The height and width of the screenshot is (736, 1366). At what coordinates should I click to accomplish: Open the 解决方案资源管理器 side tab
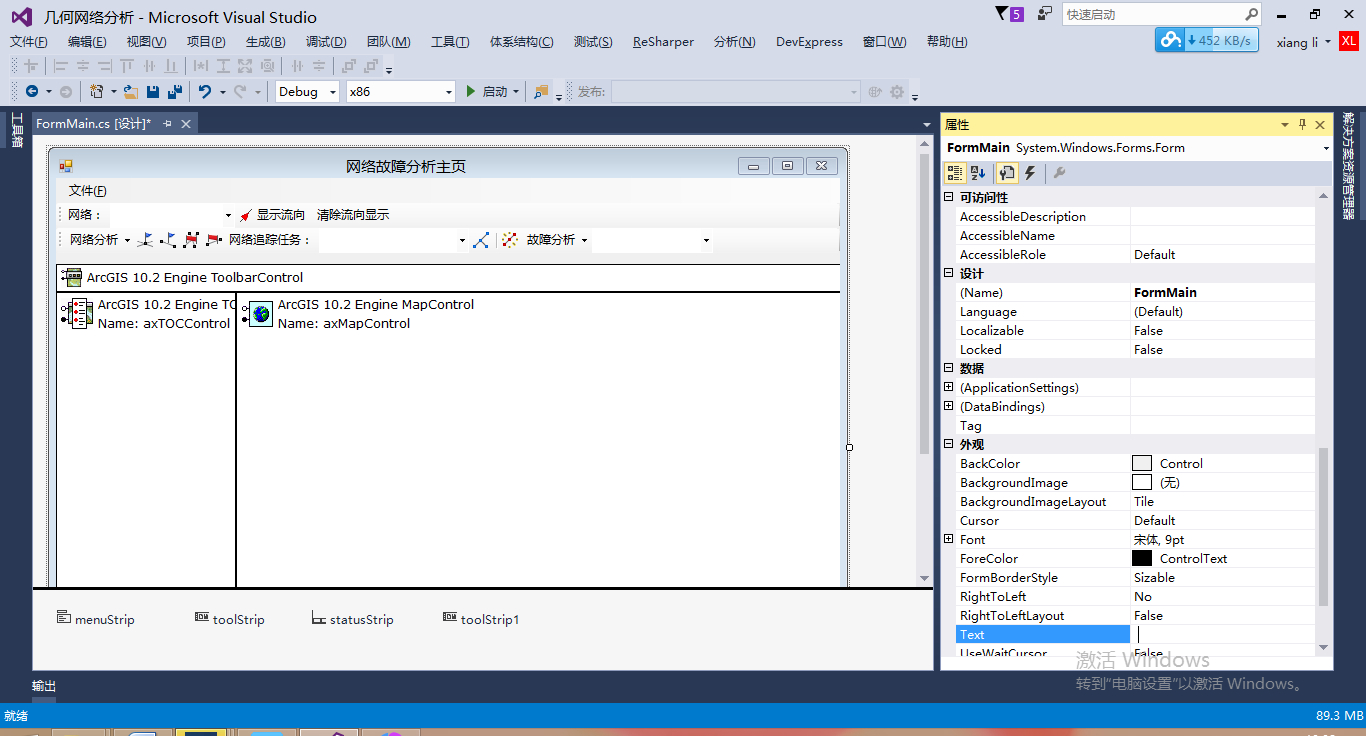click(x=1349, y=166)
